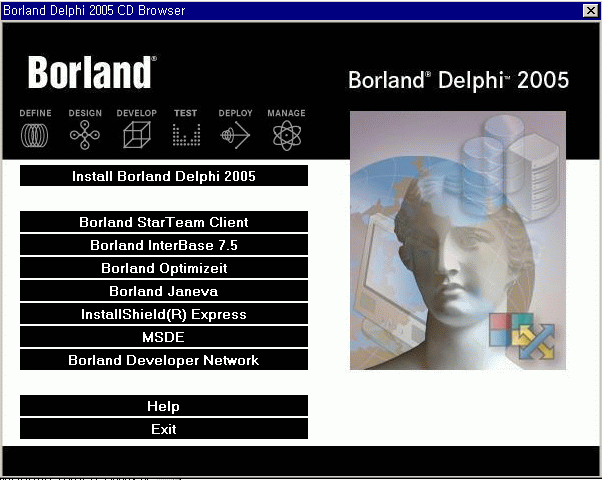Image resolution: width=602 pixels, height=480 pixels.
Task: Select the MSDE install option
Action: [x=164, y=337]
